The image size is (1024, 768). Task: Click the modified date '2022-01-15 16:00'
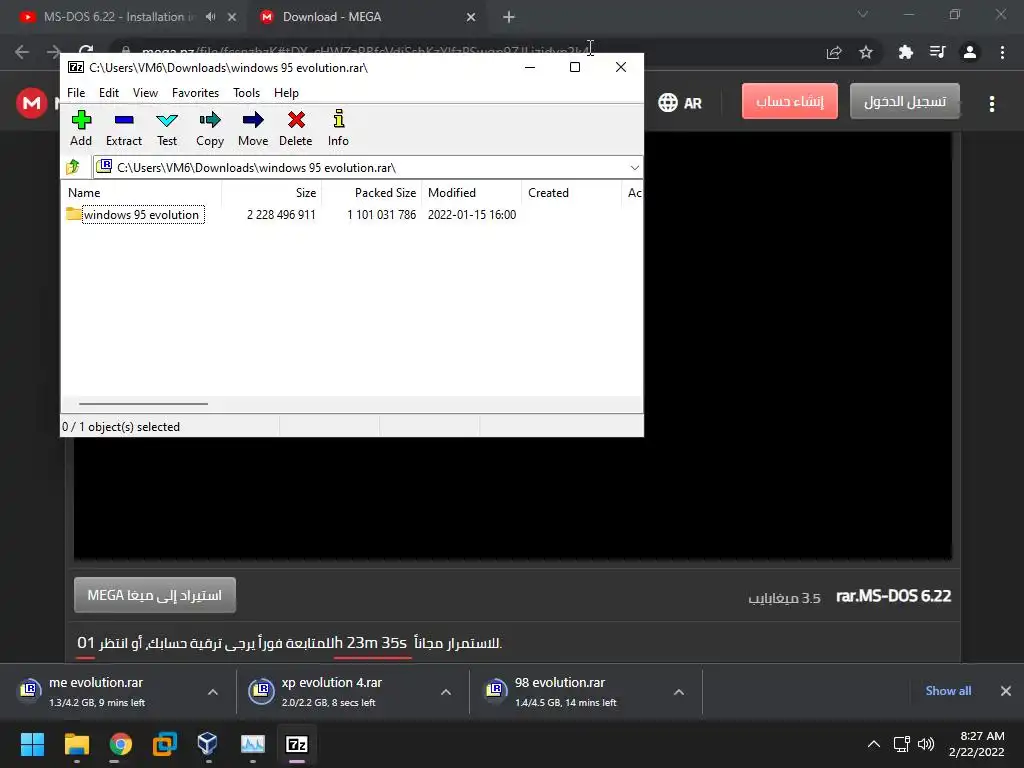(472, 215)
